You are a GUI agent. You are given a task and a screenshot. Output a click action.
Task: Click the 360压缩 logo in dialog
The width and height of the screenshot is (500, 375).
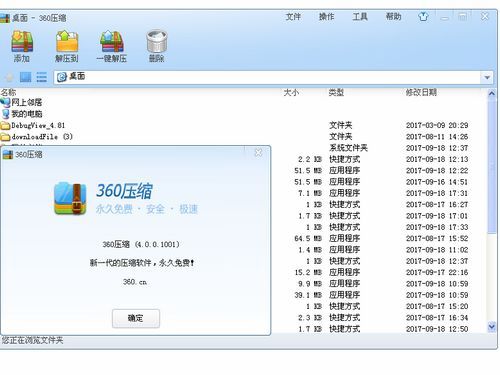click(x=70, y=198)
